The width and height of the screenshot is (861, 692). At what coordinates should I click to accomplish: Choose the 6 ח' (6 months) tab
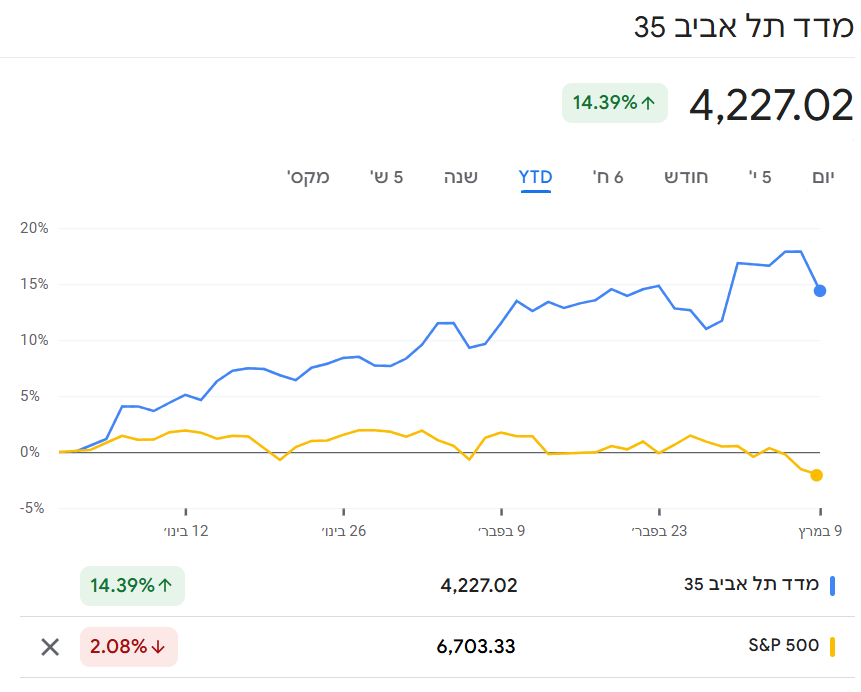[608, 177]
